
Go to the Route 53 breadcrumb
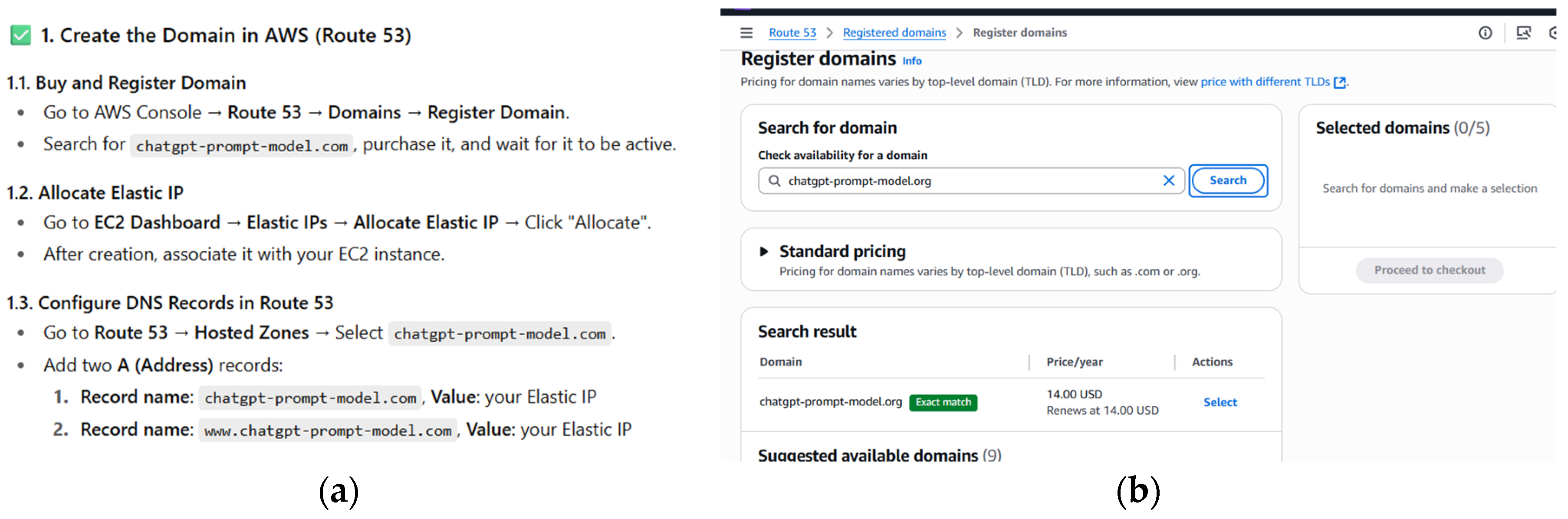792,33
